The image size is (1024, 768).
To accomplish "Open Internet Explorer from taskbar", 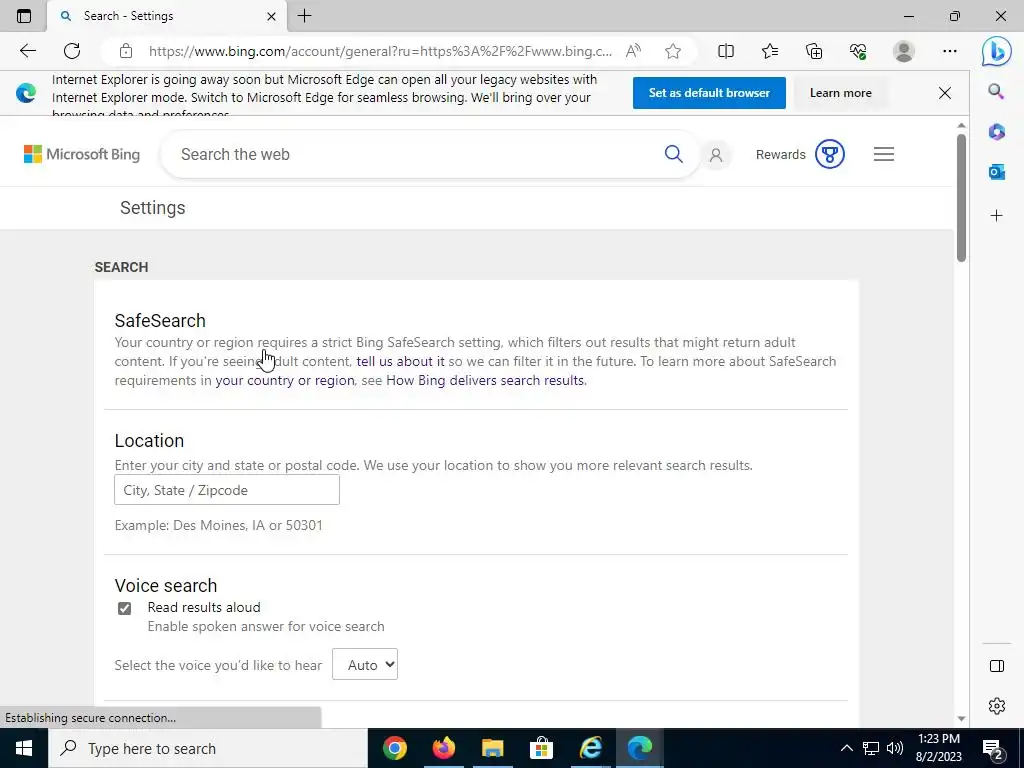I will tap(590, 748).
